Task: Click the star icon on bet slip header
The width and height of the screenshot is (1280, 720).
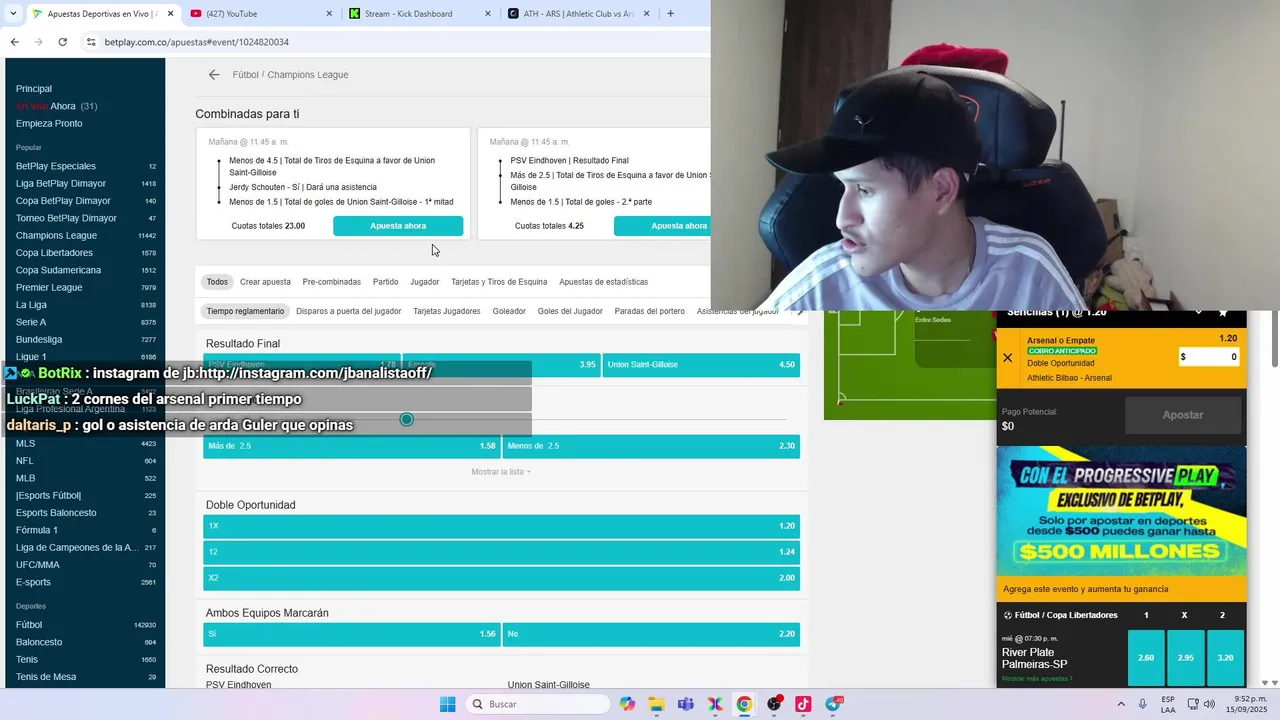Action: (x=1223, y=313)
